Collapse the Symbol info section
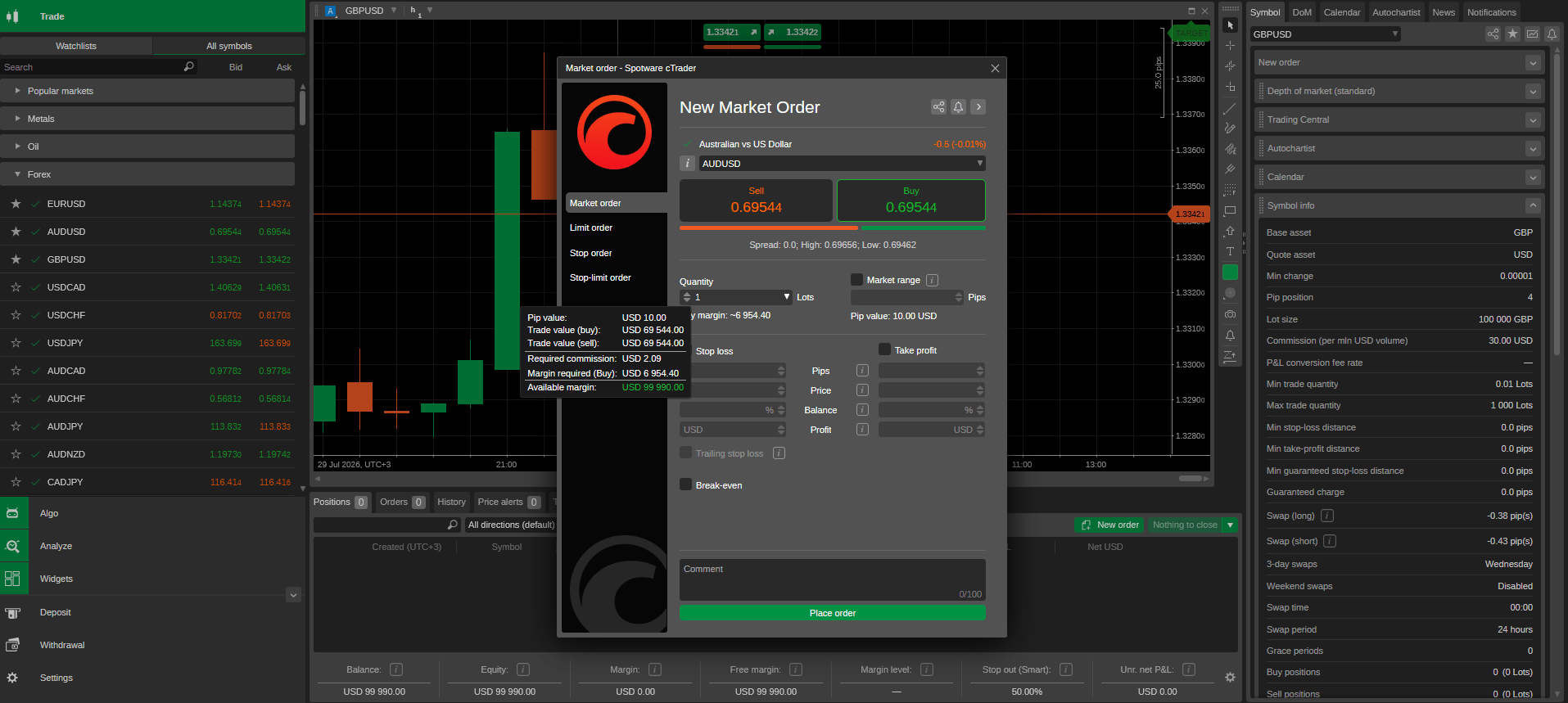This screenshot has width=1568, height=703. [1533, 206]
